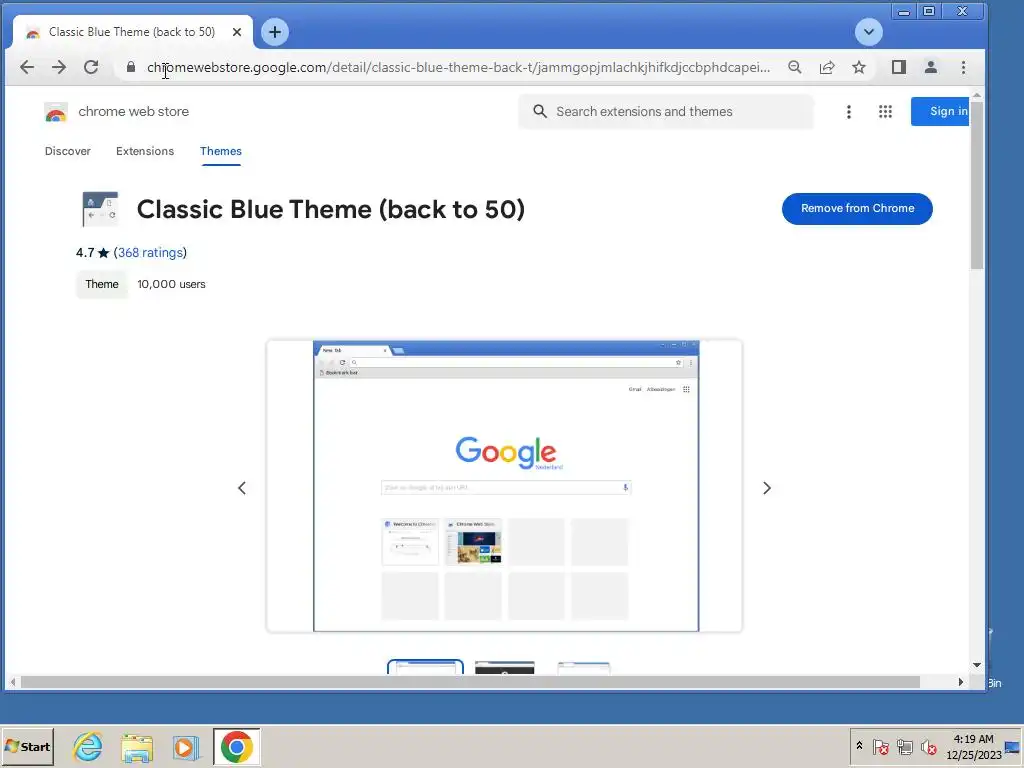Click the Theme category chip

[102, 284]
